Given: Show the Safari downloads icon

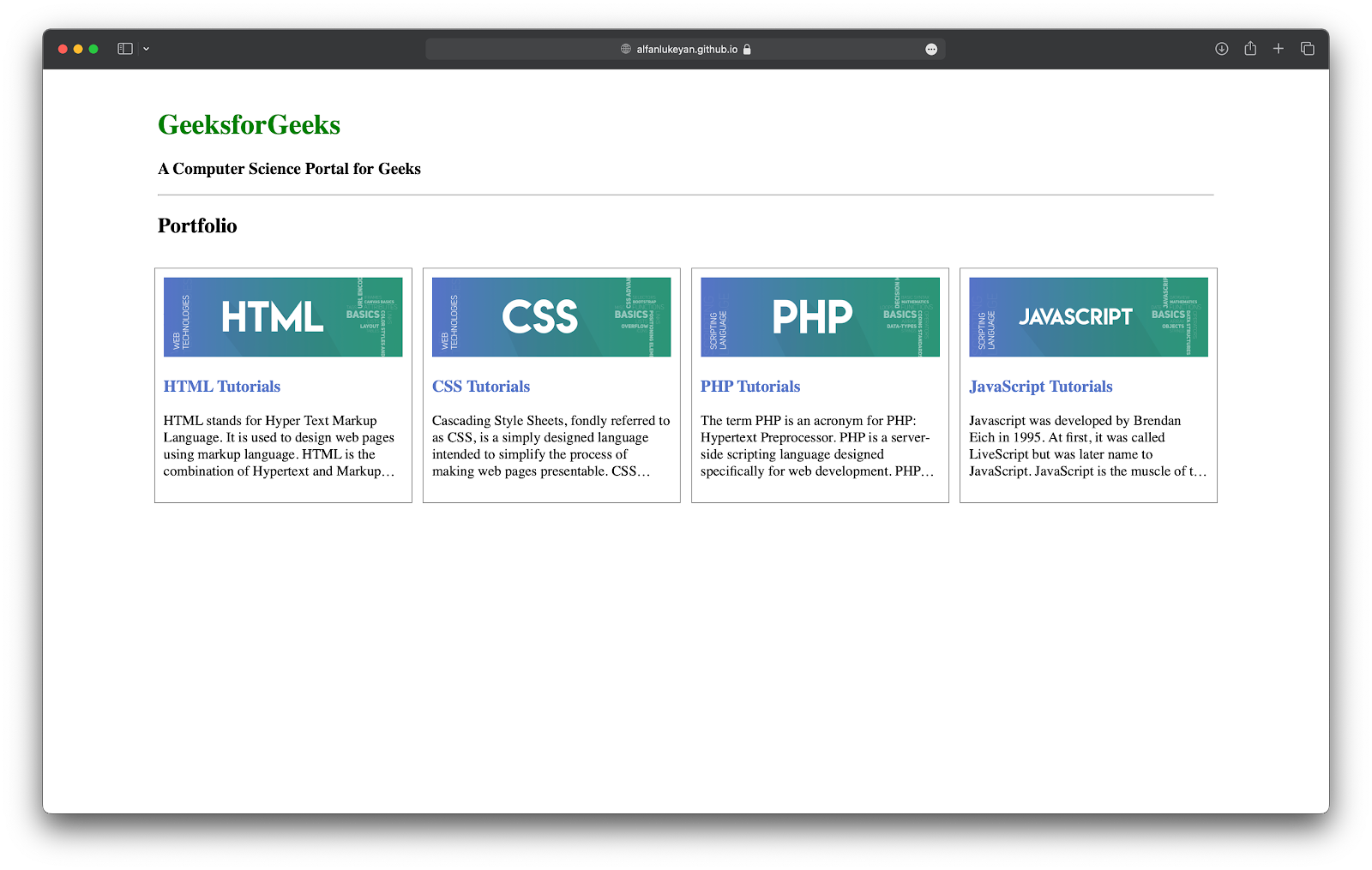Looking at the screenshot, I should coord(1222,49).
